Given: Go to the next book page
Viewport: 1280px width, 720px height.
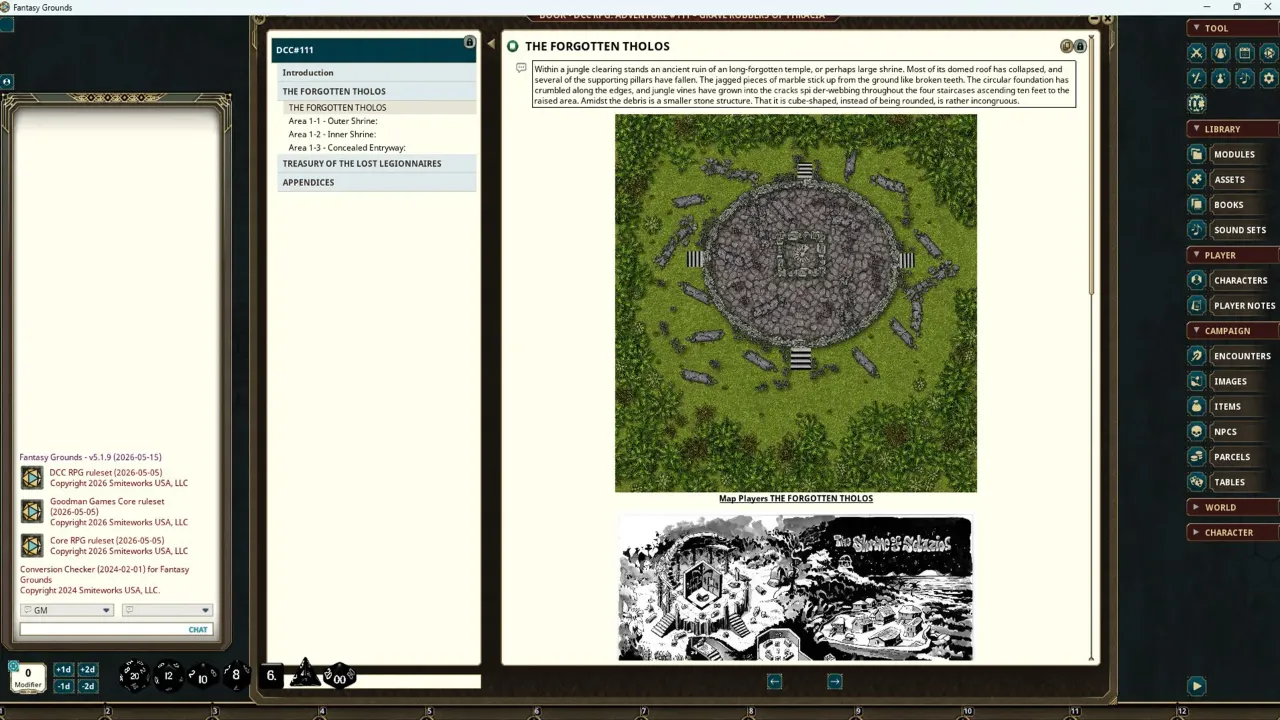Looking at the screenshot, I should 835,681.
